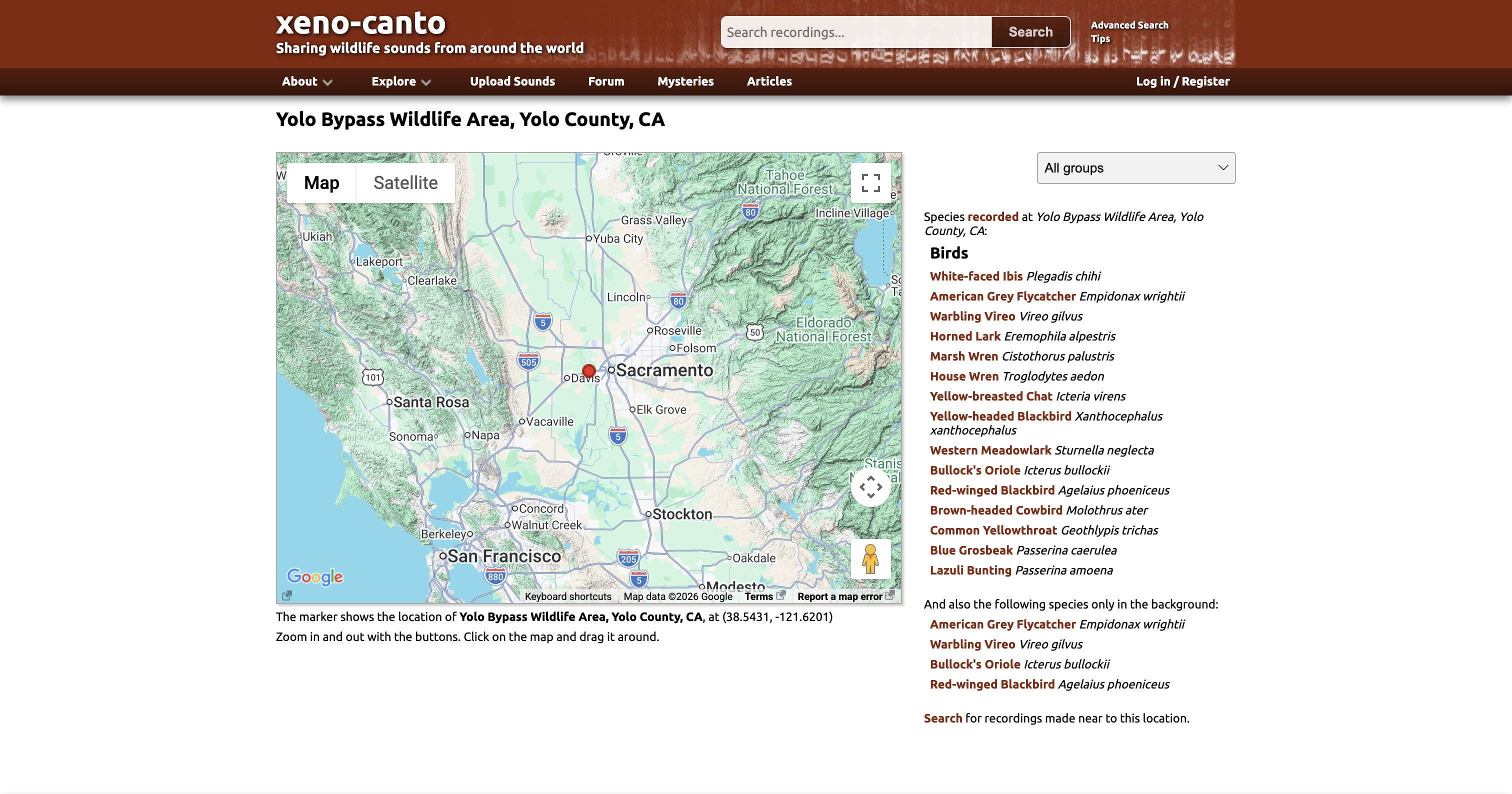Expand the About menu
This screenshot has height=794, width=1512.
pyautogui.click(x=307, y=81)
